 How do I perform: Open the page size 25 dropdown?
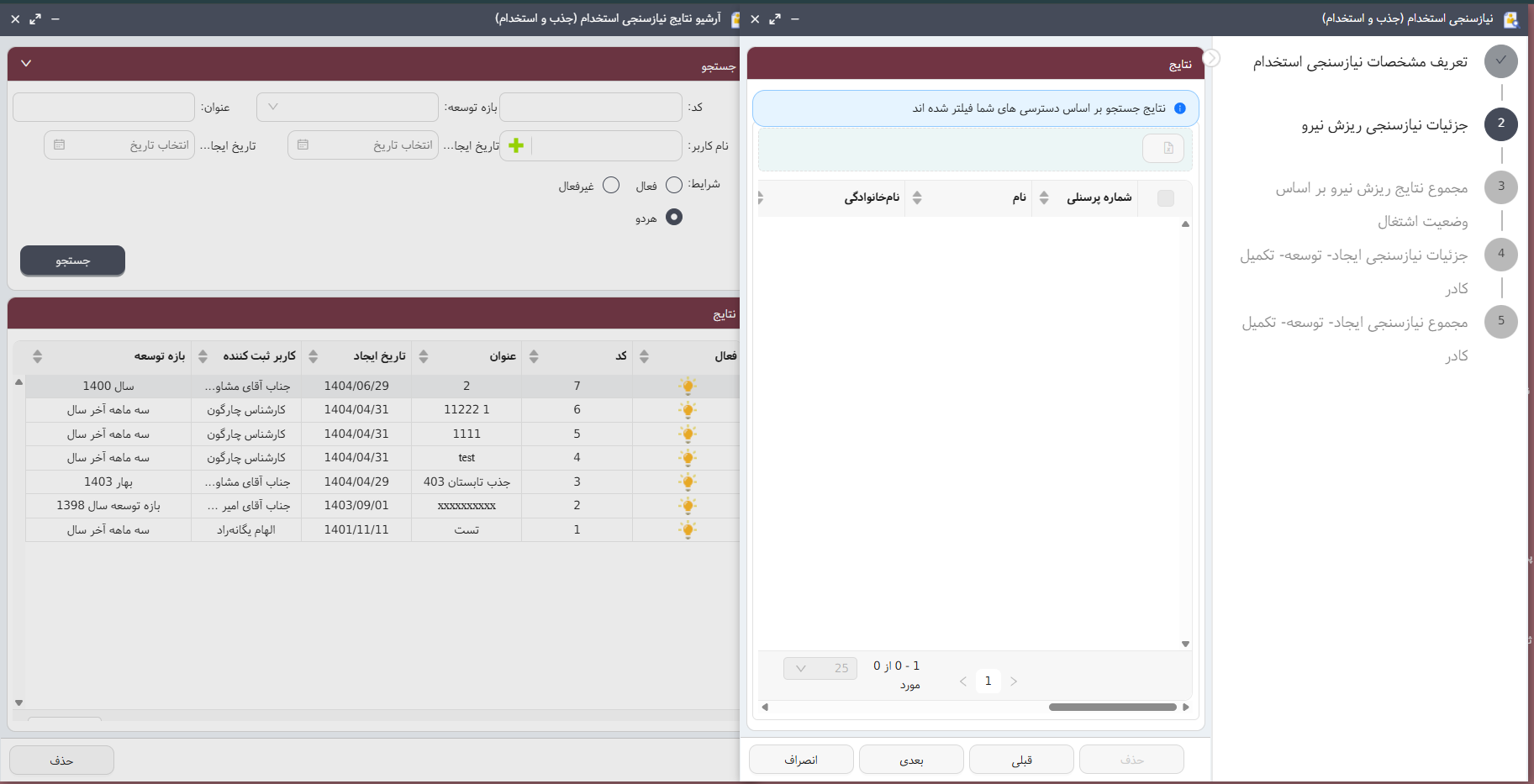[x=820, y=668]
